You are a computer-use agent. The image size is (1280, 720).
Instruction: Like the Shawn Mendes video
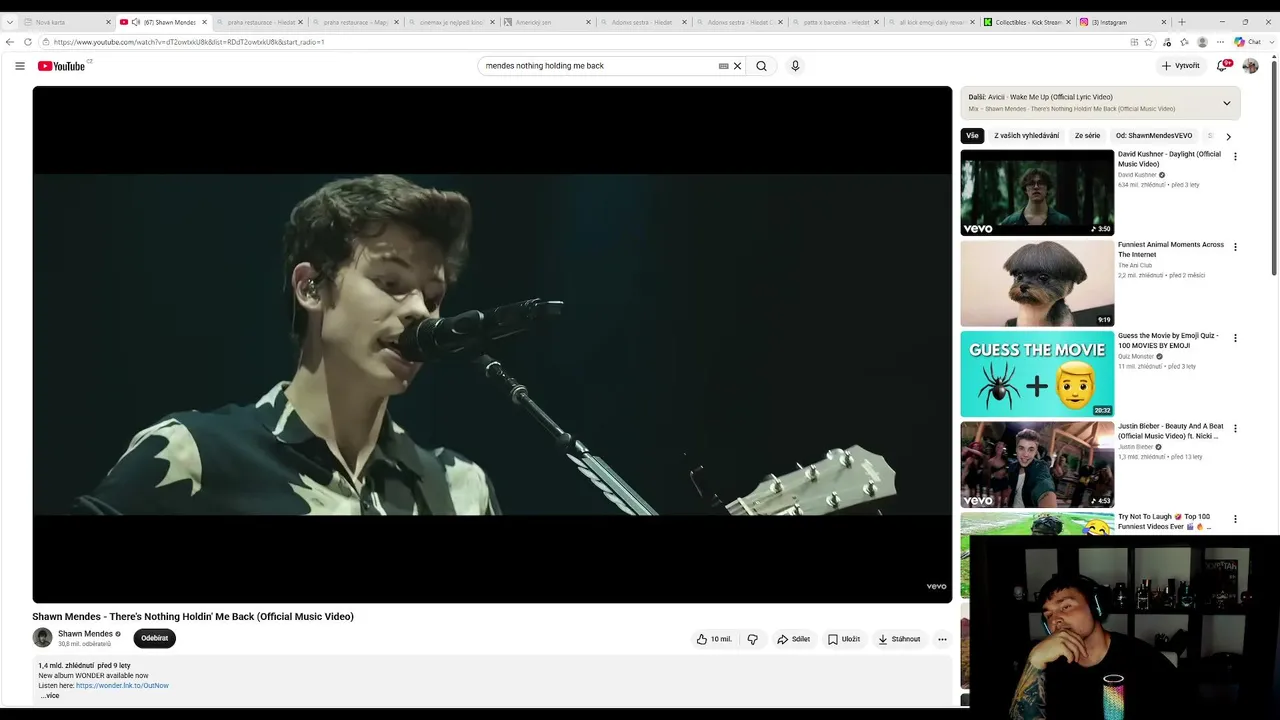714,639
